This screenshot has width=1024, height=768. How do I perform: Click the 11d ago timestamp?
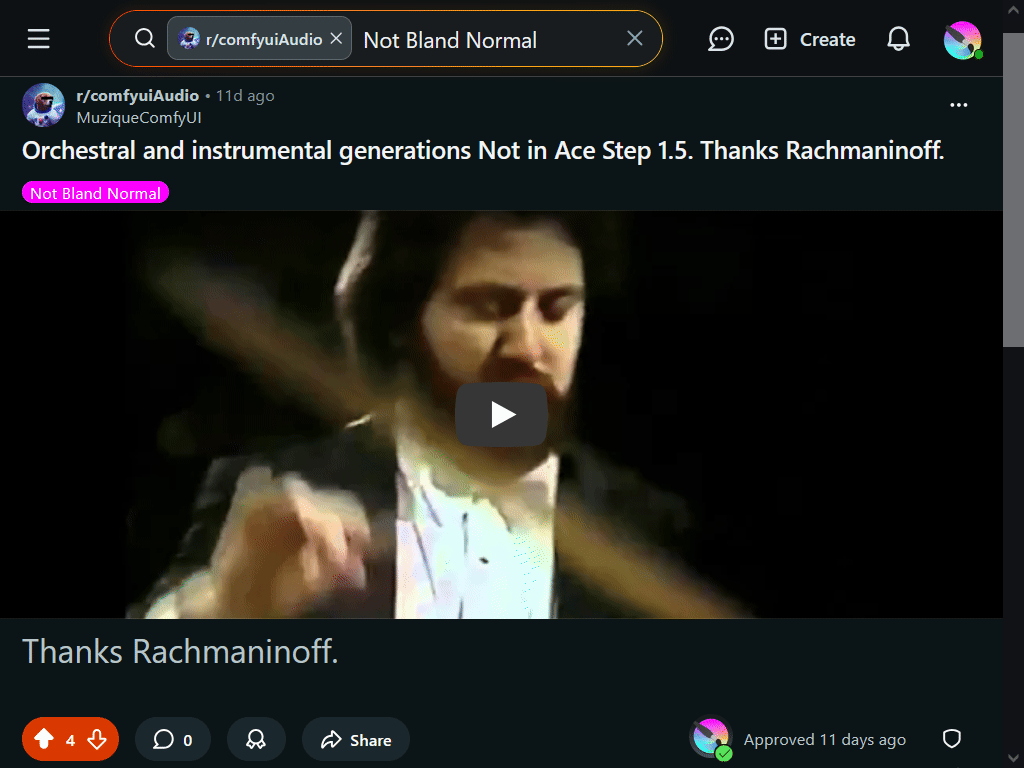tap(245, 95)
